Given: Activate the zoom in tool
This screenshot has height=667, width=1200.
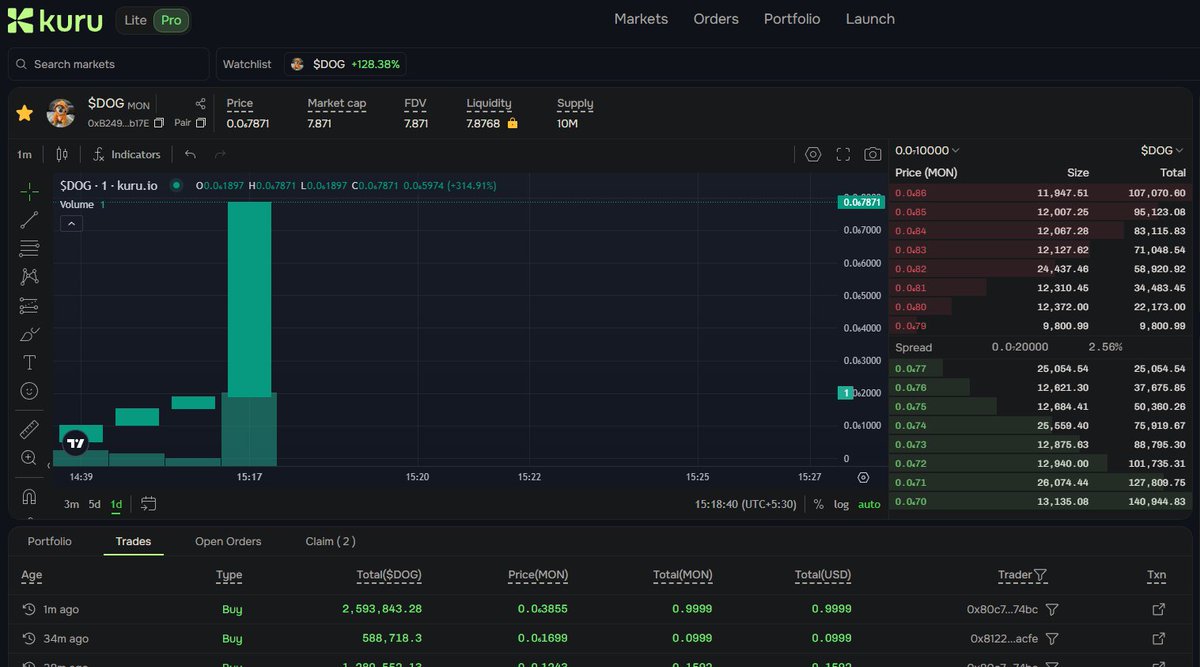Looking at the screenshot, I should coord(29,458).
